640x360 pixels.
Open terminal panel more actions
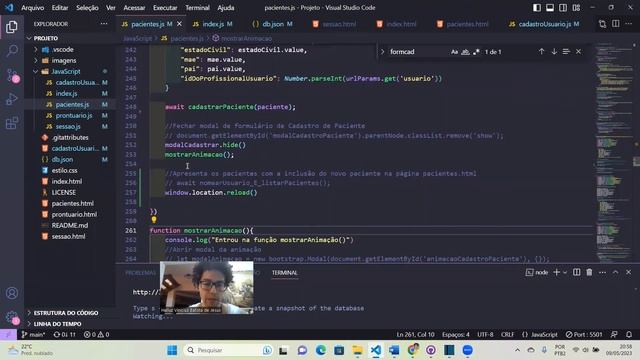602,272
